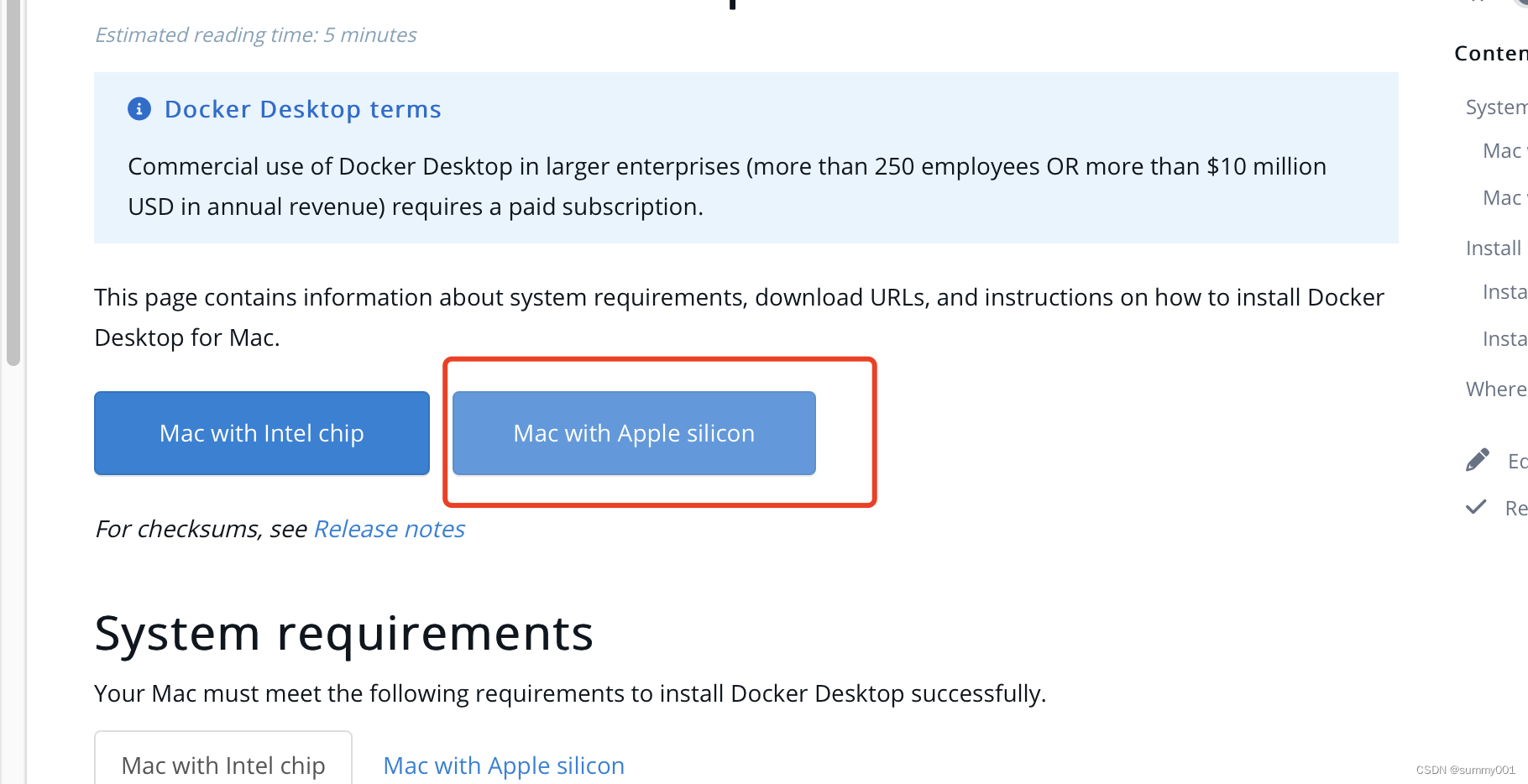
Task: Click the first Mac sub-item under System in contents
Action: (1504, 151)
